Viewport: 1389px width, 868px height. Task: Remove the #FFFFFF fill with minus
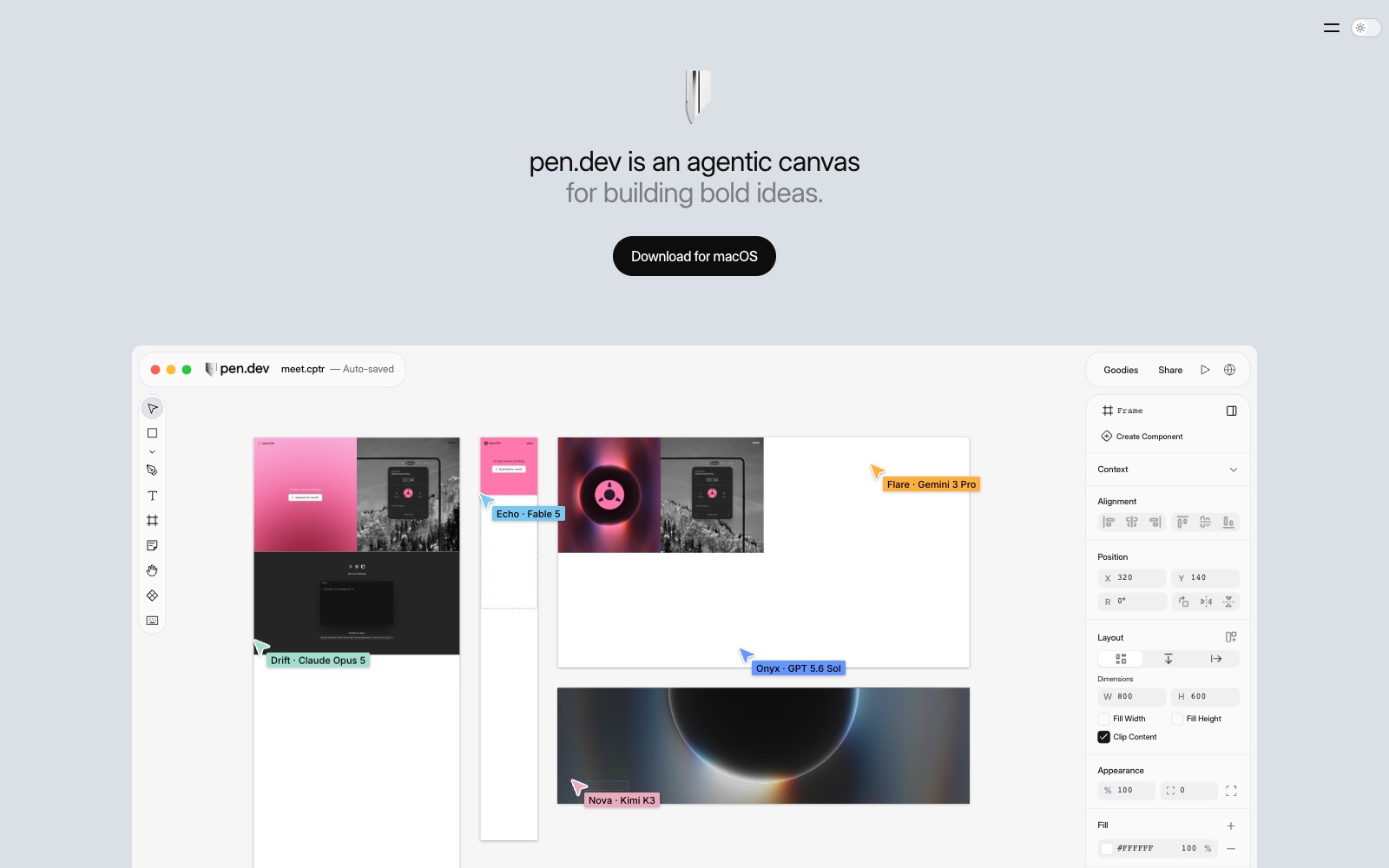1230,848
